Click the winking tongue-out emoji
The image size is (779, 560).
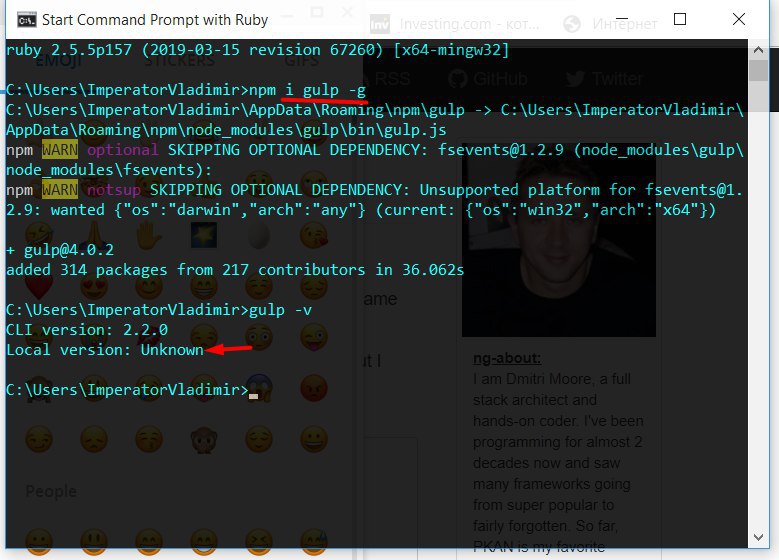coord(313,337)
